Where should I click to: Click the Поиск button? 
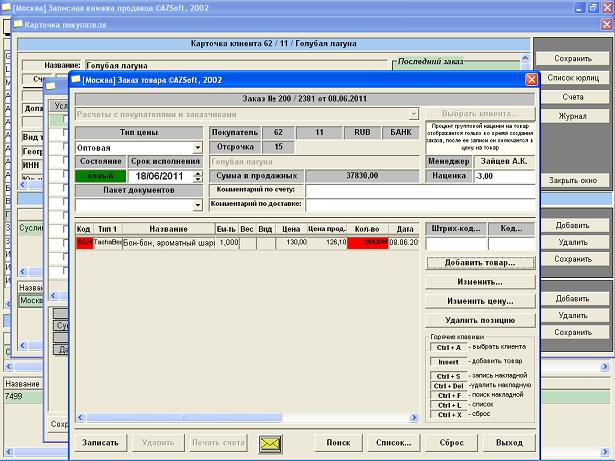[338, 443]
